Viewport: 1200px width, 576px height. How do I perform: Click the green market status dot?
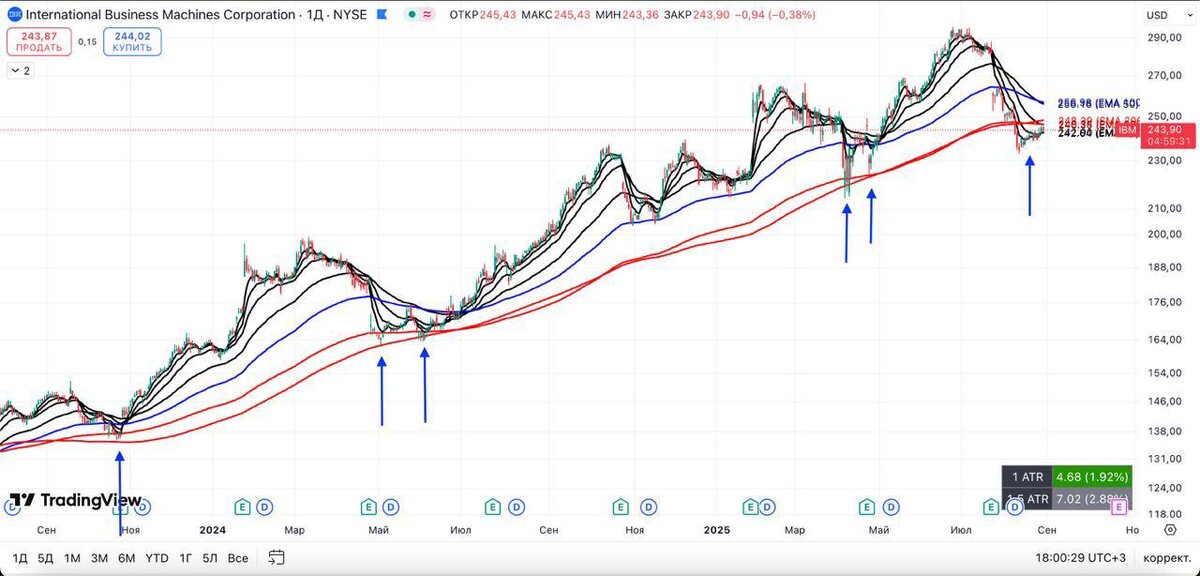(x=413, y=15)
